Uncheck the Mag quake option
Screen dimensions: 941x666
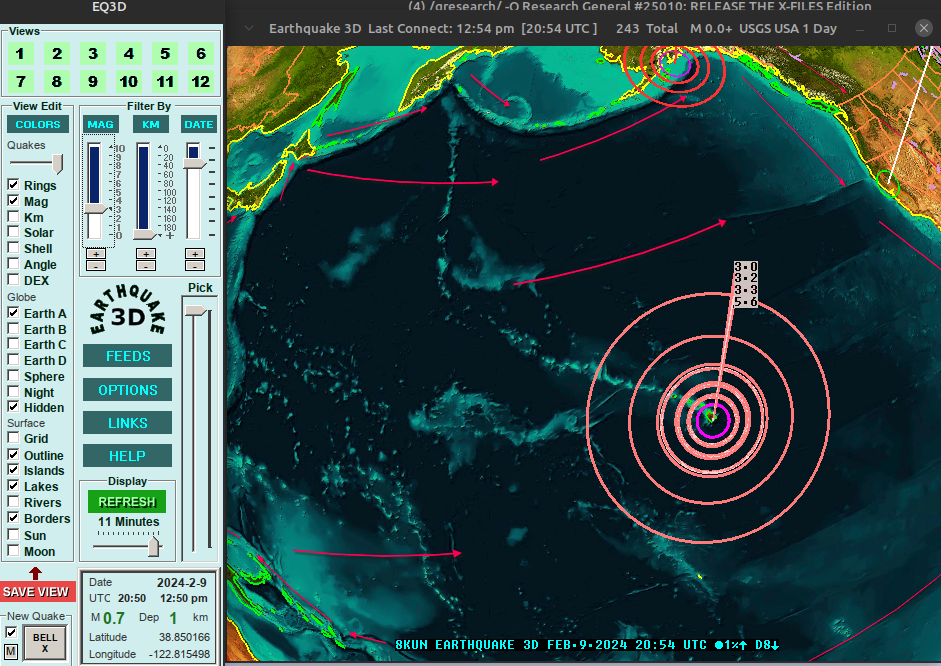pyautogui.click(x=13, y=201)
